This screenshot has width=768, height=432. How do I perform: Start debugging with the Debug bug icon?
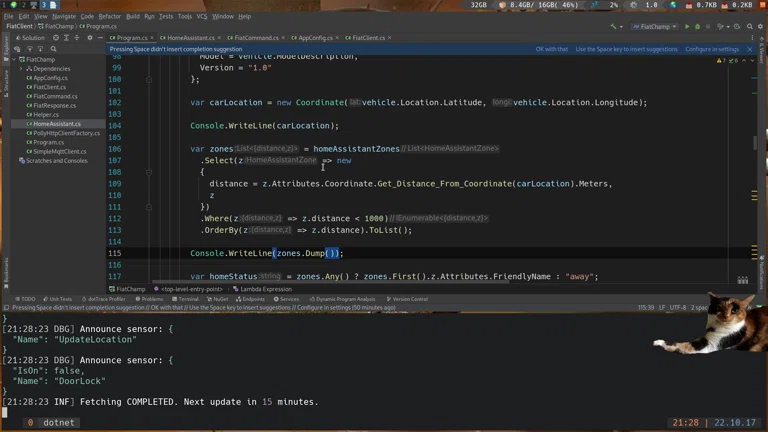tap(698, 27)
